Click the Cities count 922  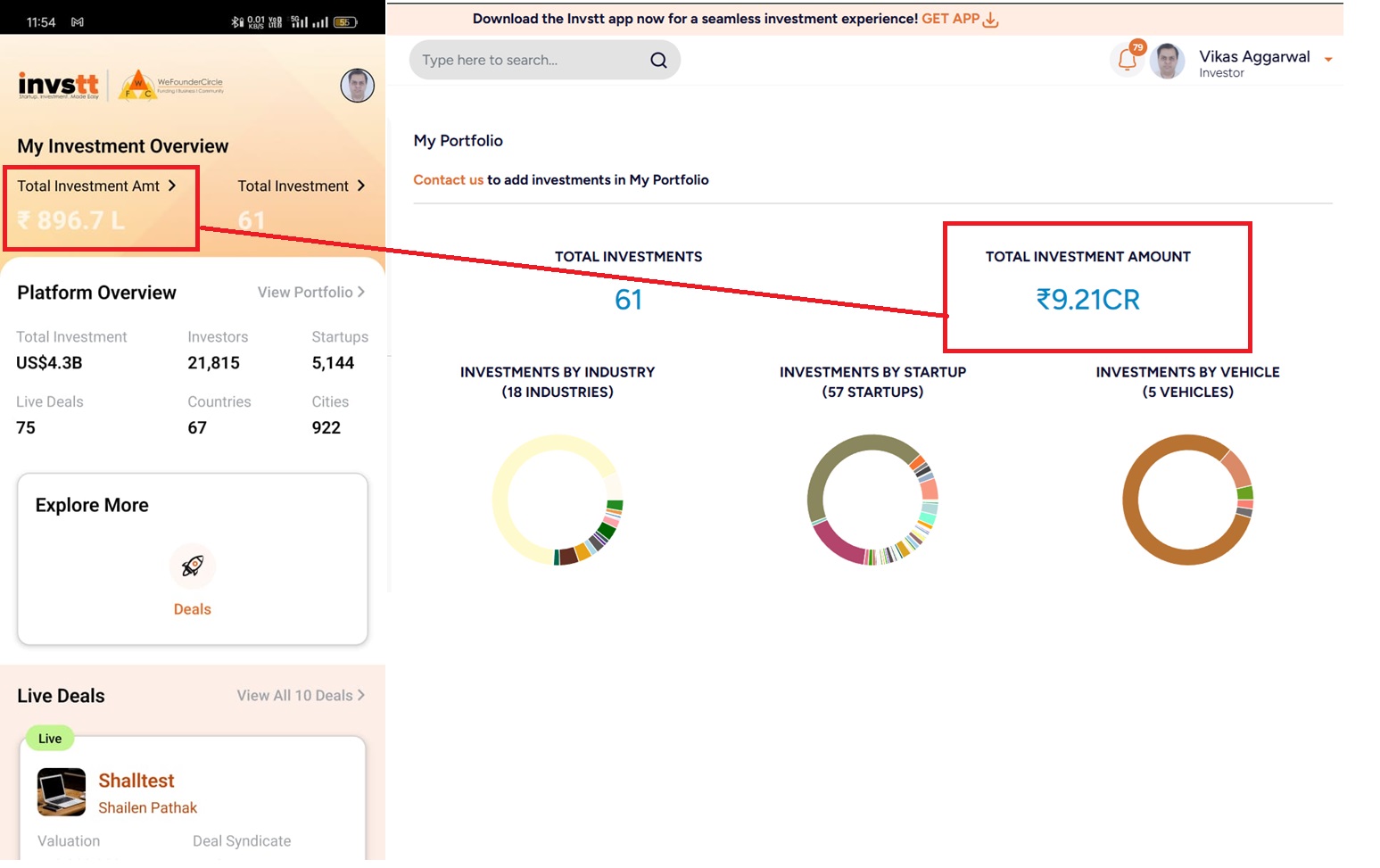click(x=326, y=428)
